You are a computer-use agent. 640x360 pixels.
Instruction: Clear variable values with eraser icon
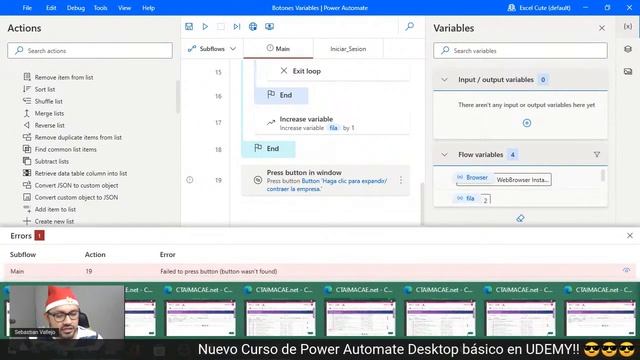520,218
